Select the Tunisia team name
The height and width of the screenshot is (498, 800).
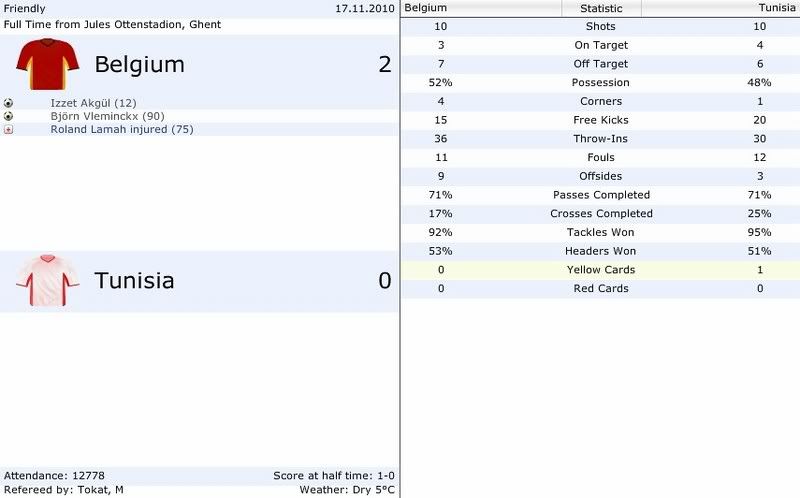134,281
